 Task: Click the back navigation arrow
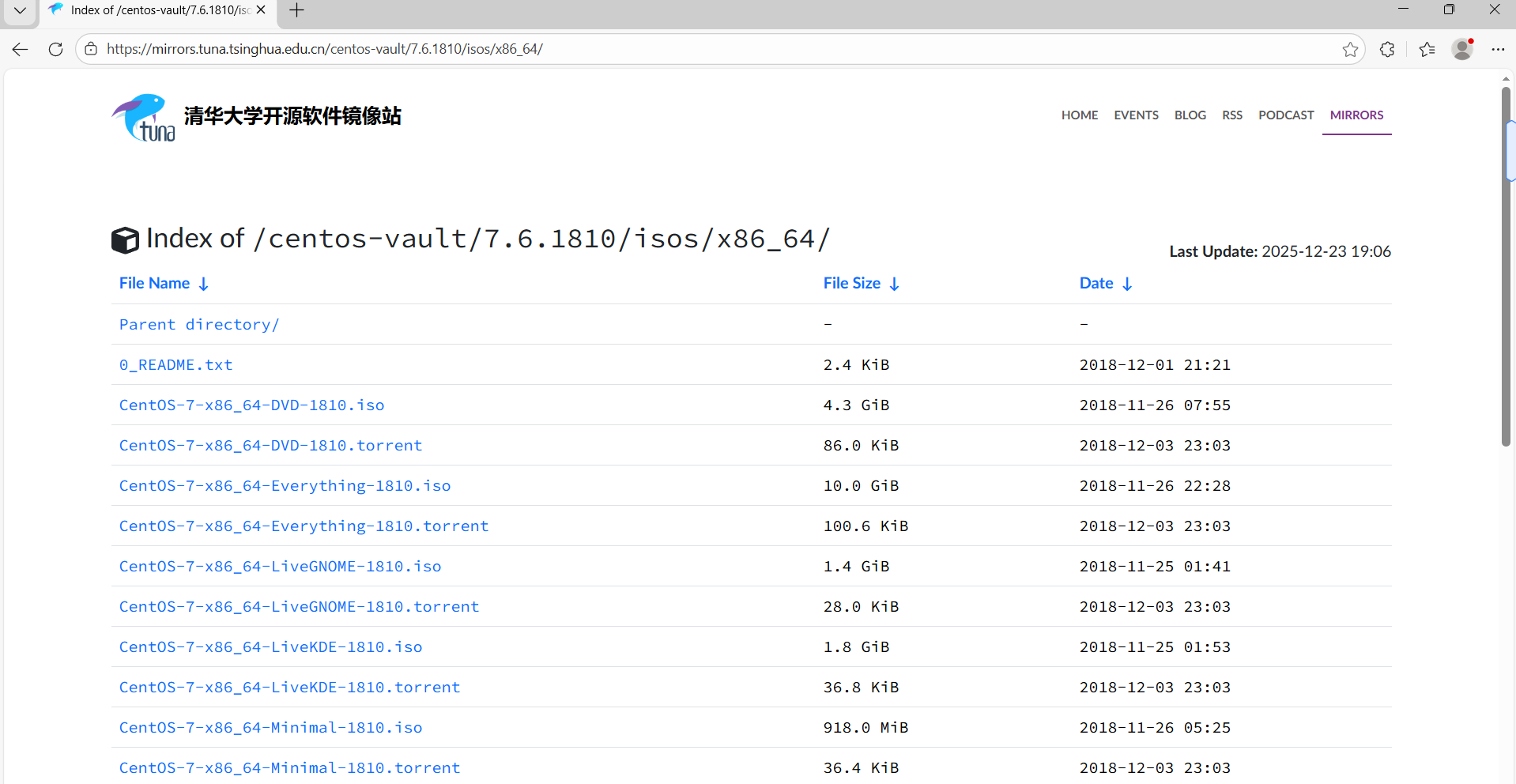tap(19, 48)
